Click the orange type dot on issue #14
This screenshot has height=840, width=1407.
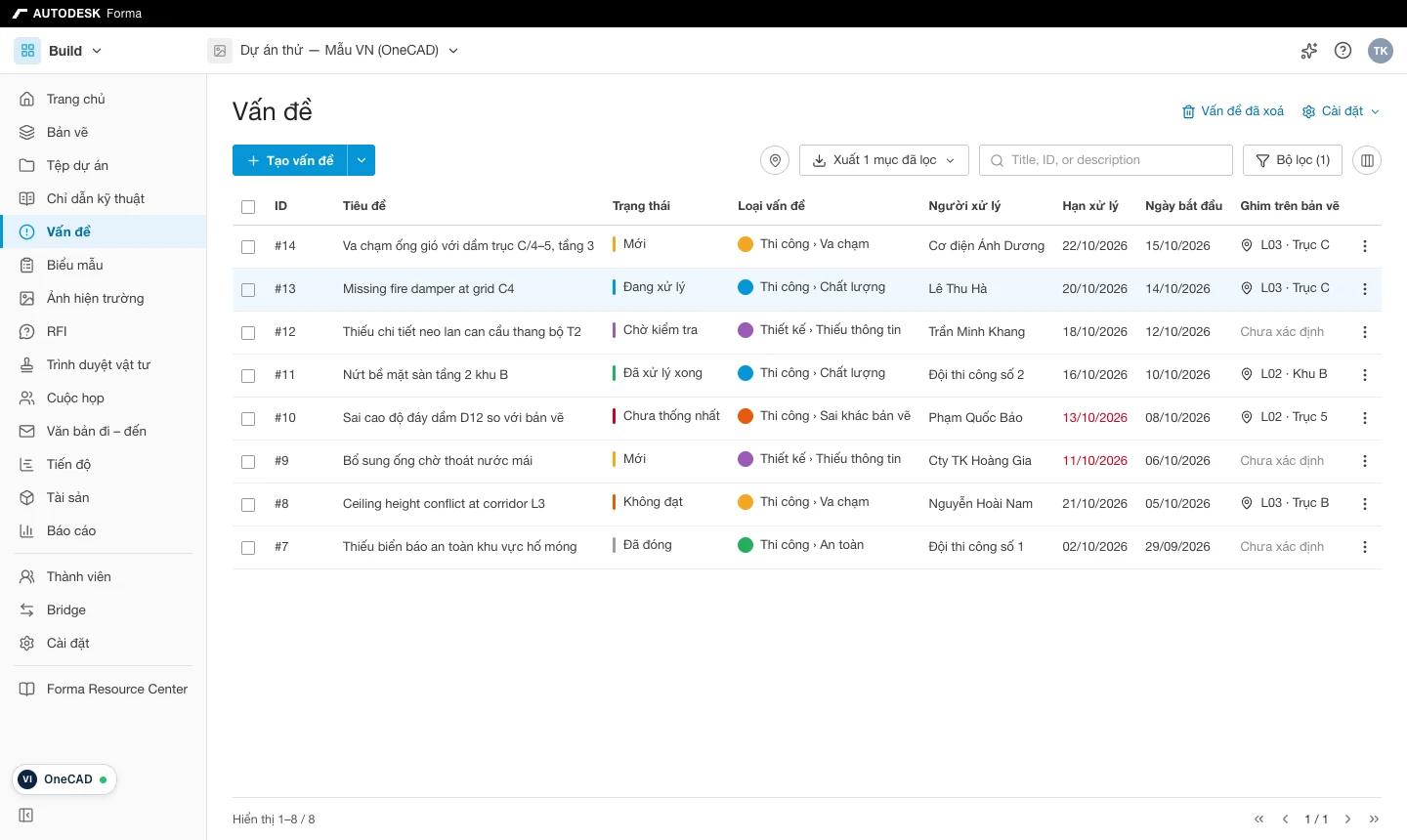[746, 244]
